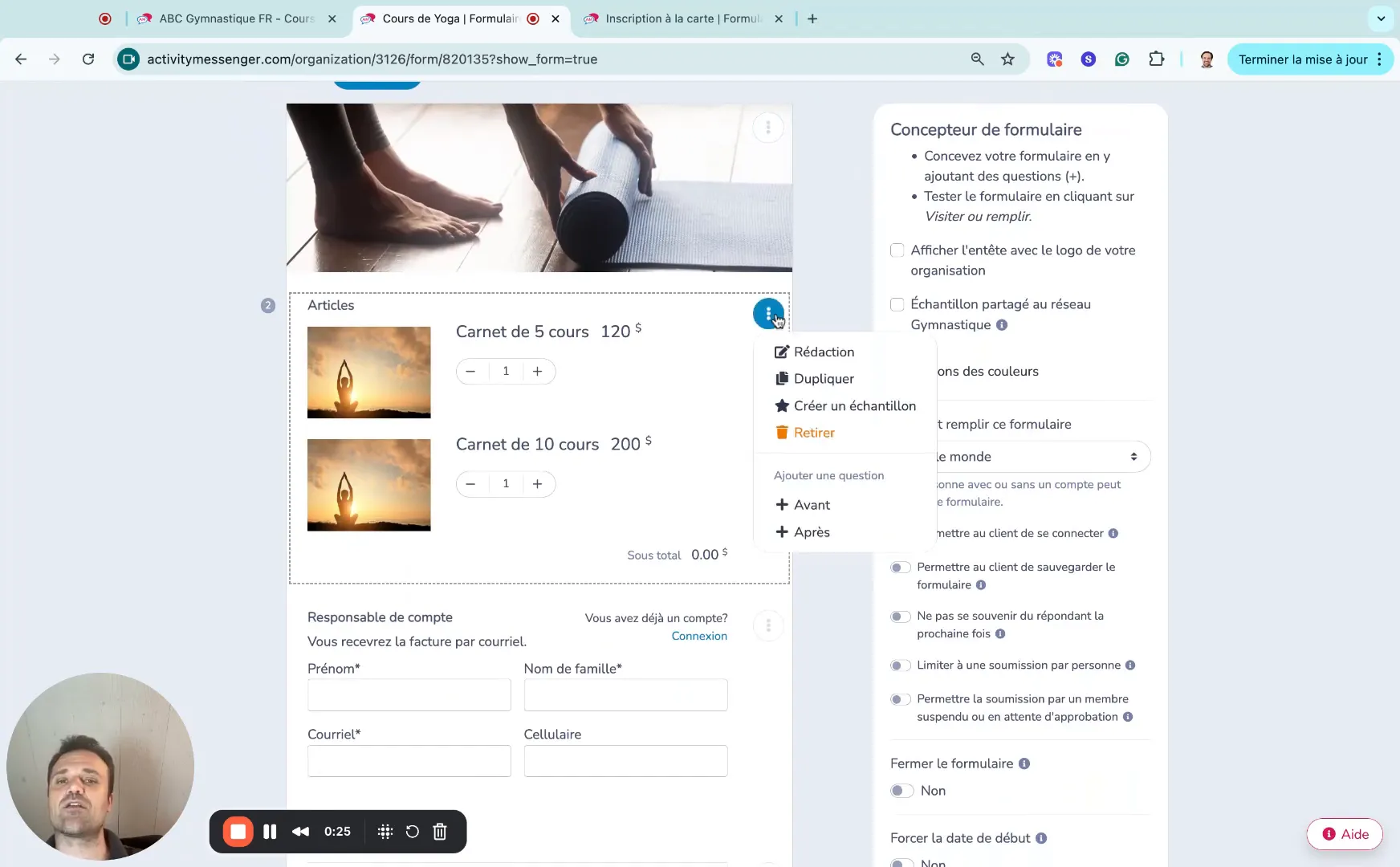Click the Connexion link
This screenshot has height=867, width=1400.
(698, 636)
